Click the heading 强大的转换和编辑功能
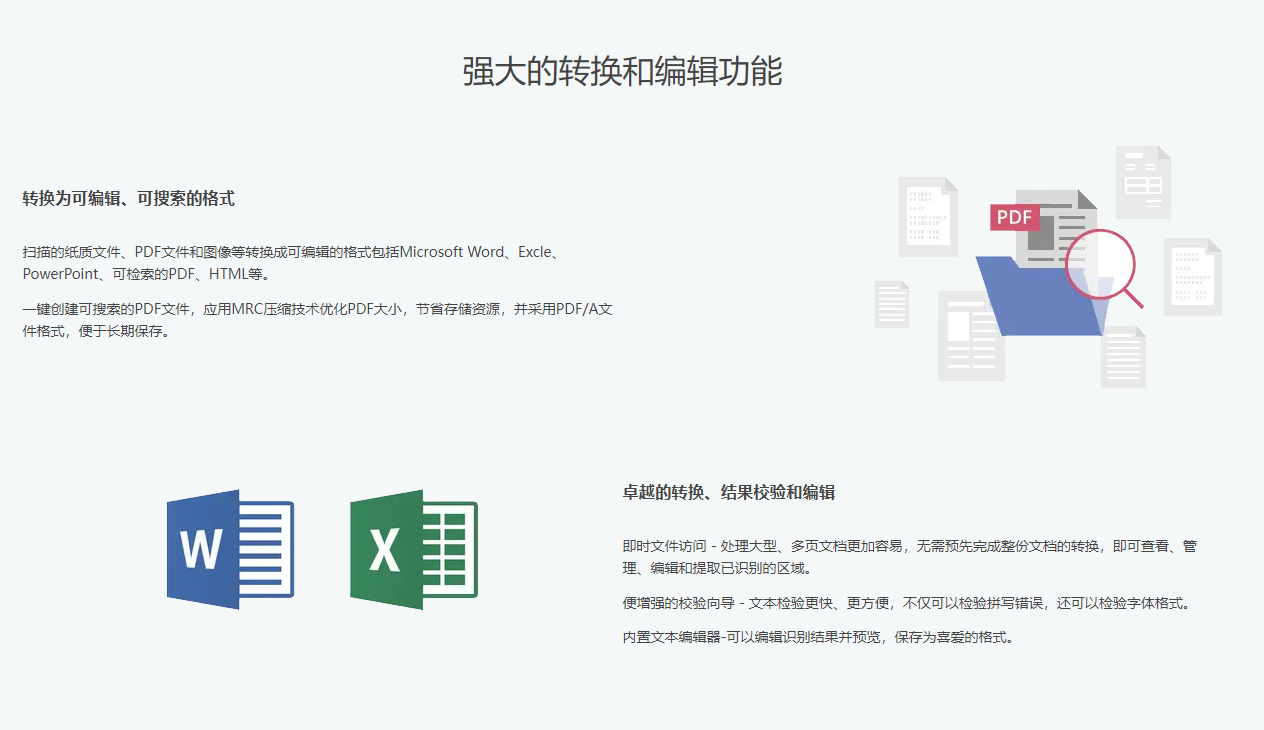The height and width of the screenshot is (730, 1264). coord(622,72)
